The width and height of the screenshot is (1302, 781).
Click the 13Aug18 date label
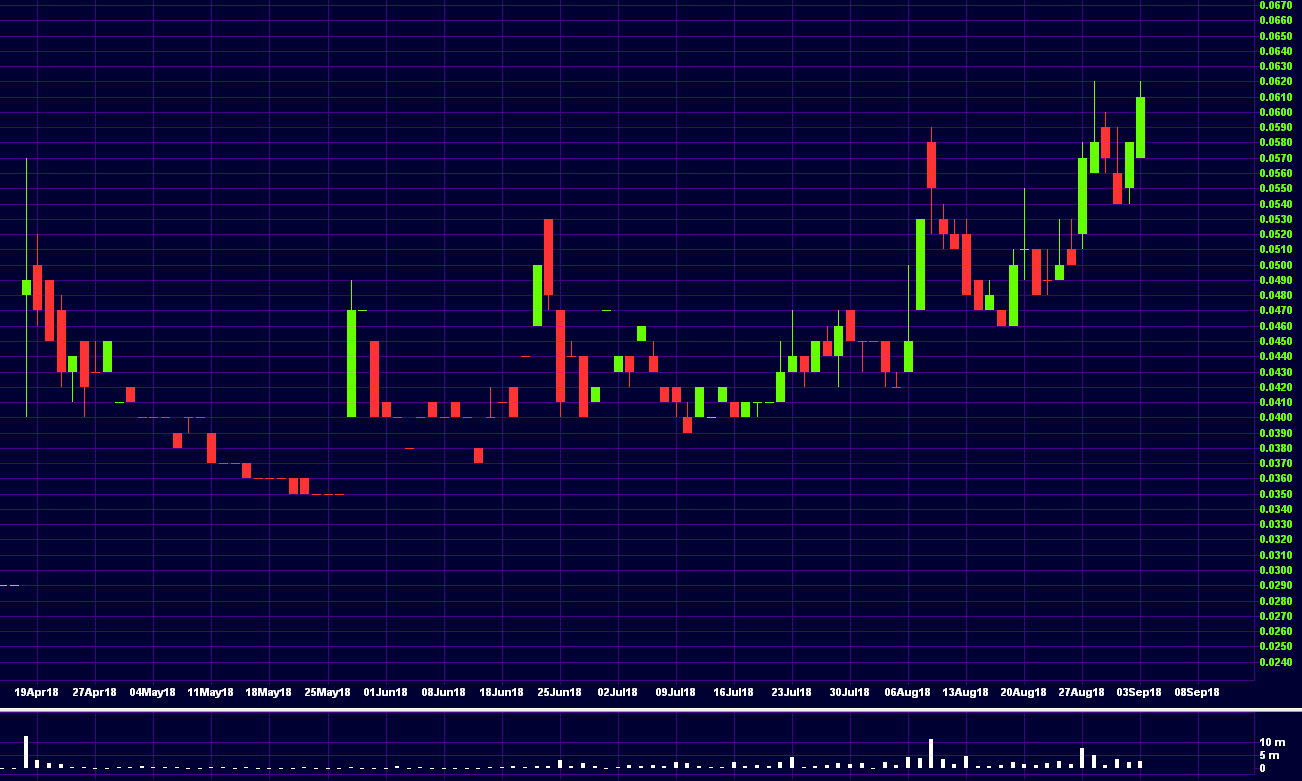(x=966, y=692)
